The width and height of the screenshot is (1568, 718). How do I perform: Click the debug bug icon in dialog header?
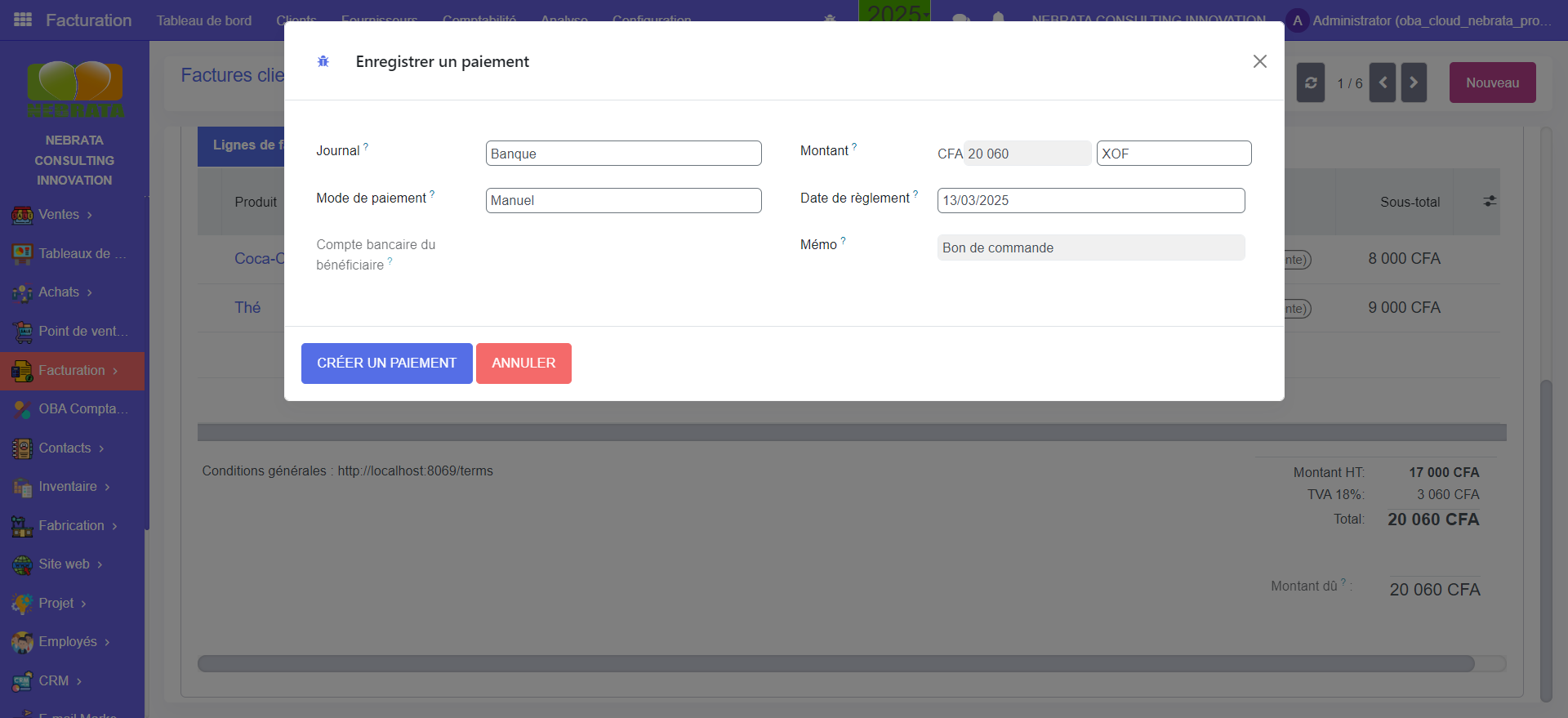323,61
